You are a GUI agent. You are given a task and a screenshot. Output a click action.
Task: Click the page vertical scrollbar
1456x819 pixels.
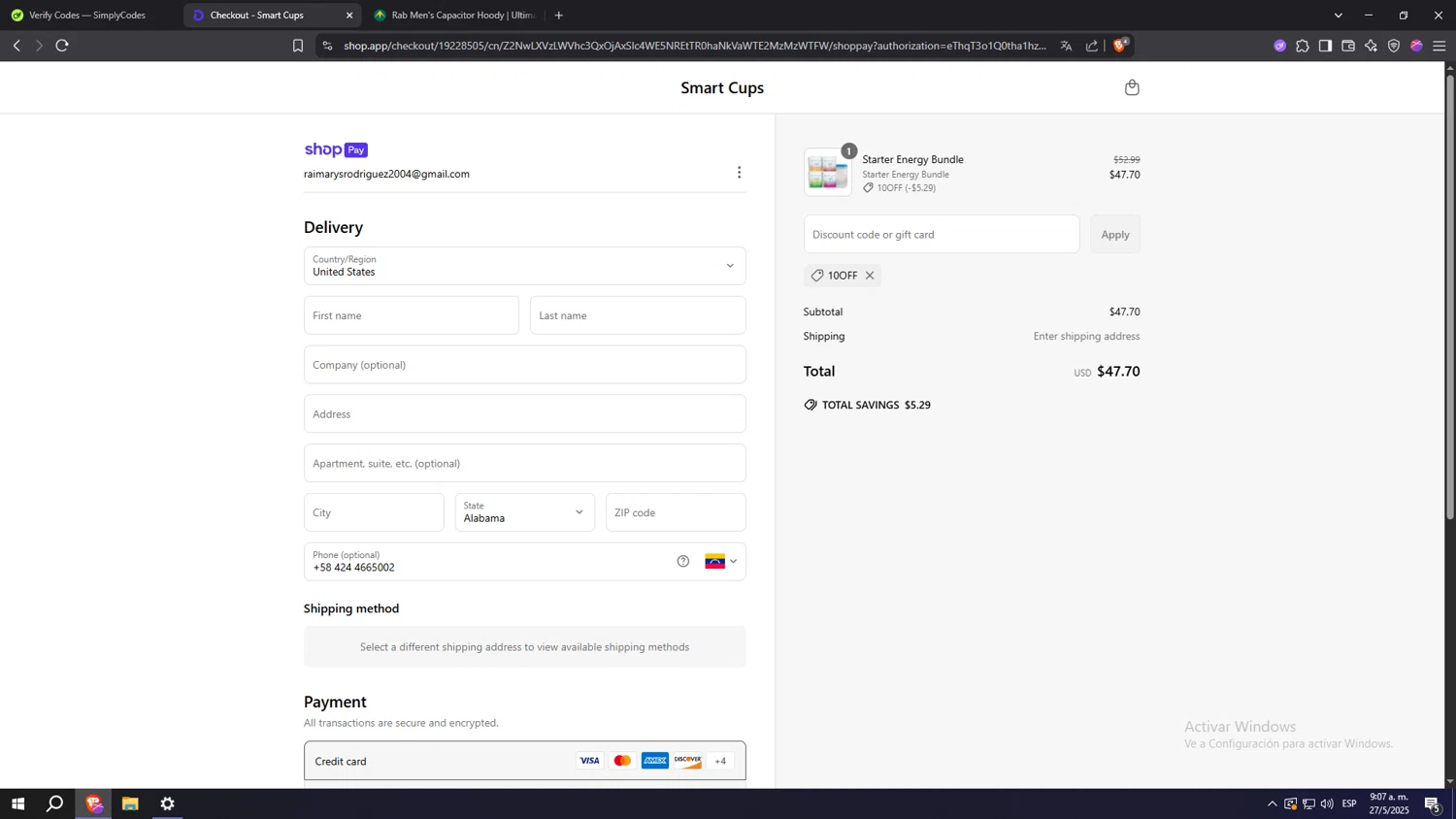coord(1450,297)
